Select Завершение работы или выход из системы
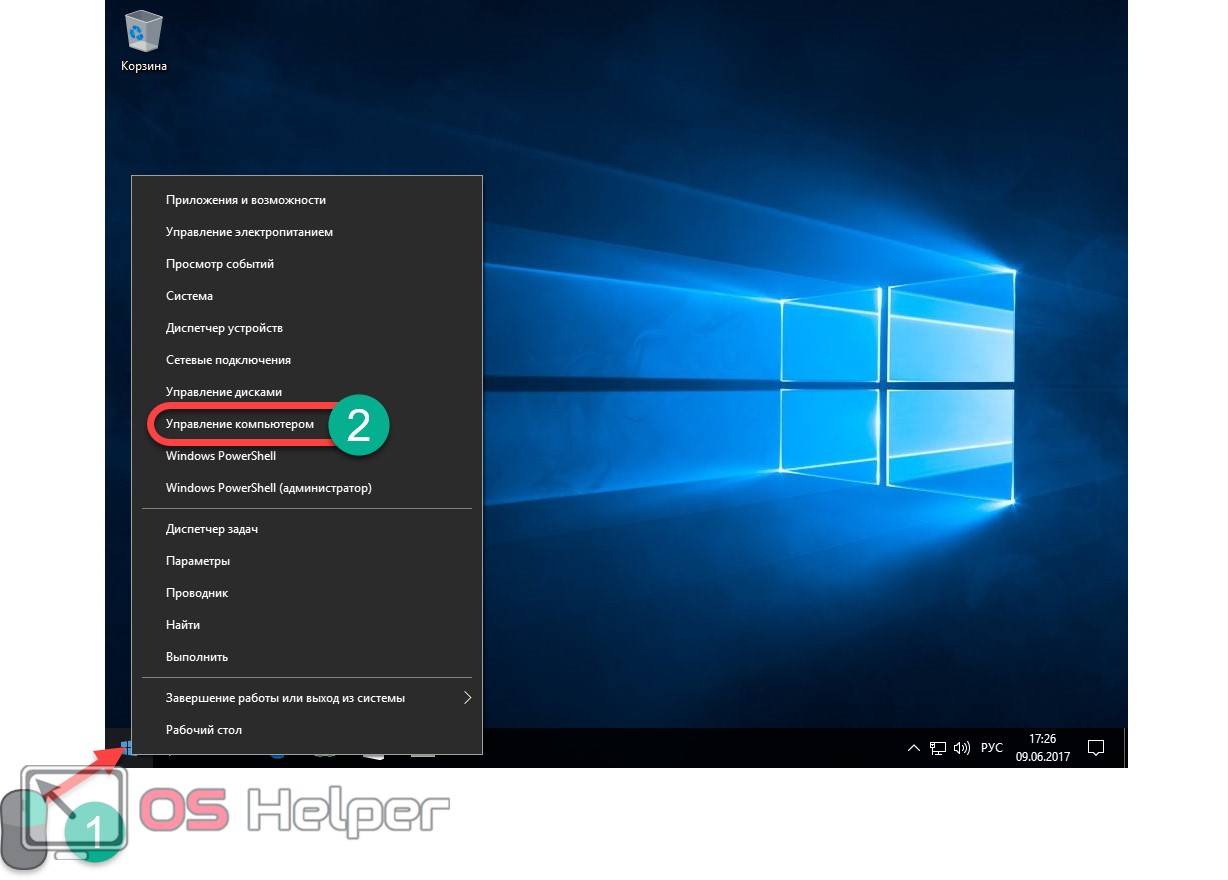1228x880 pixels. pyautogui.click(x=308, y=698)
